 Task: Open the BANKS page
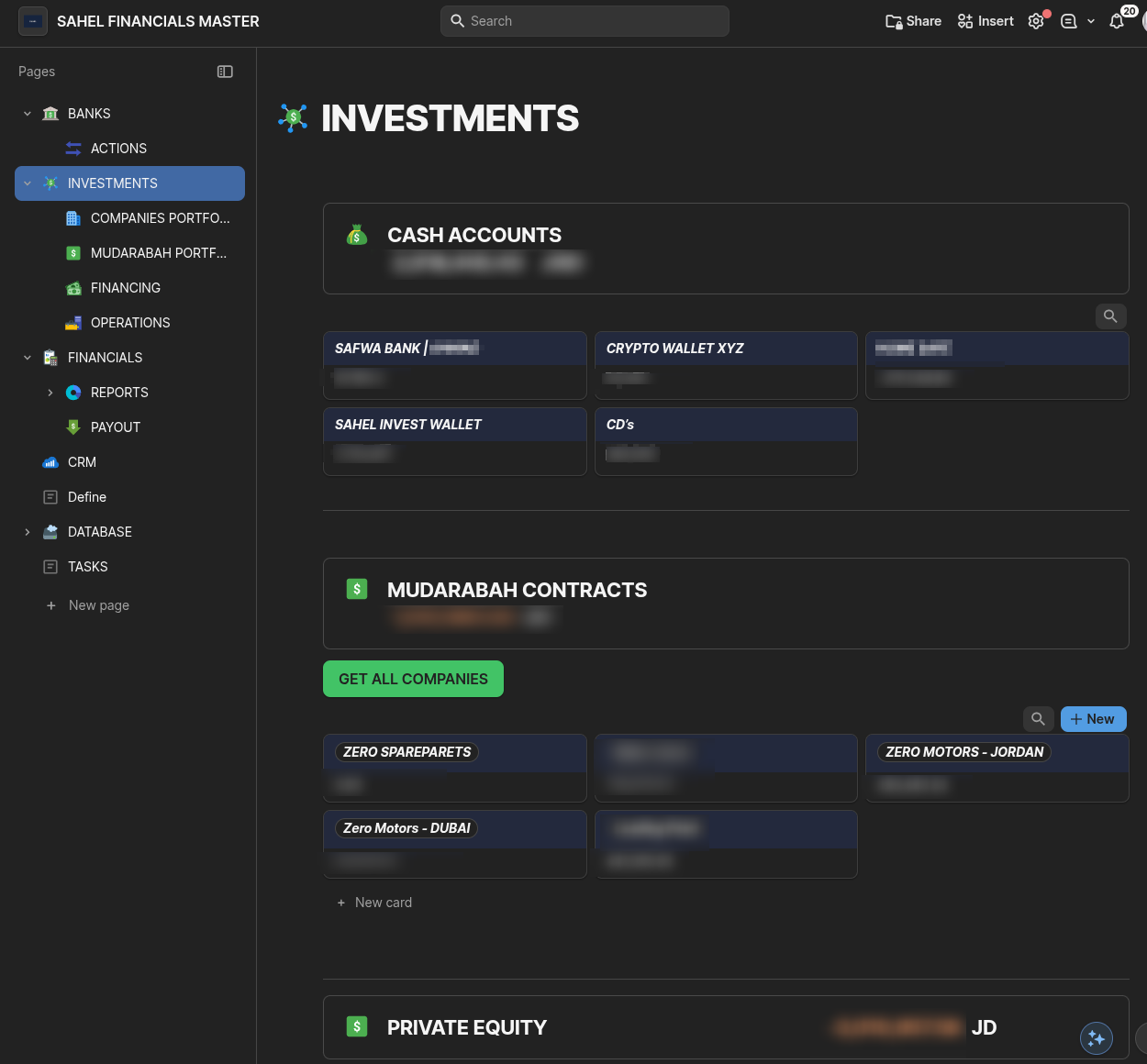pos(89,114)
